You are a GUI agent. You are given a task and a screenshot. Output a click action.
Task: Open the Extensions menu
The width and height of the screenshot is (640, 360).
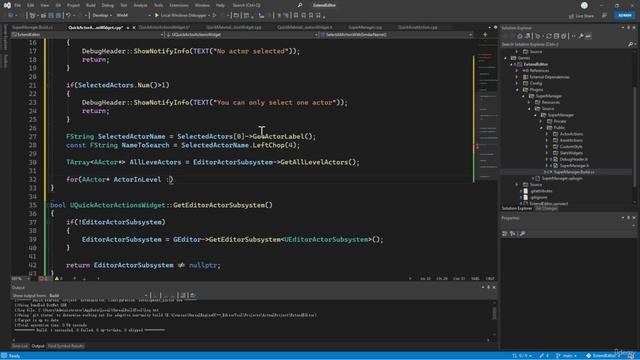179,5
